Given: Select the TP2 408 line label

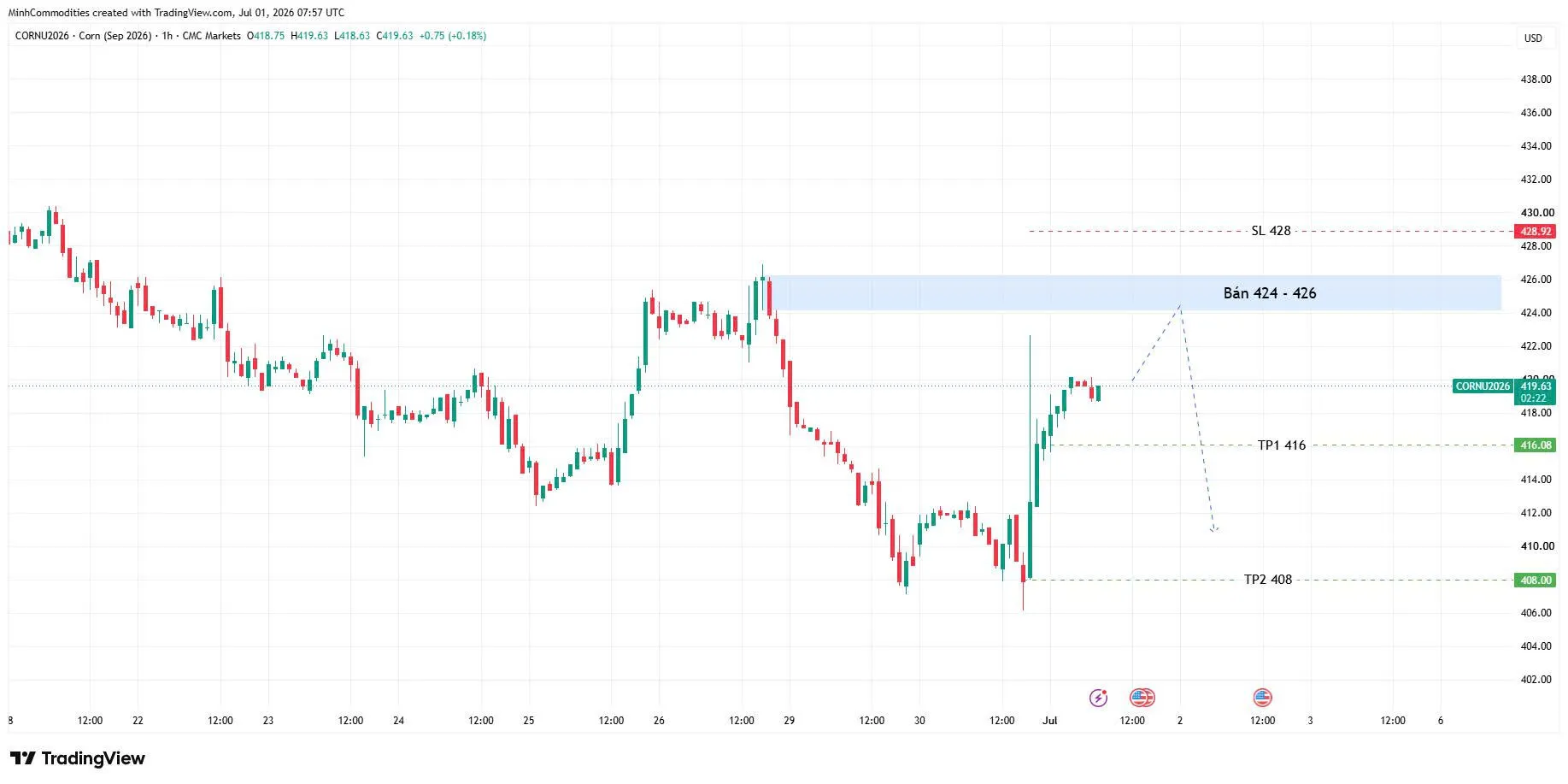Looking at the screenshot, I should point(1267,580).
